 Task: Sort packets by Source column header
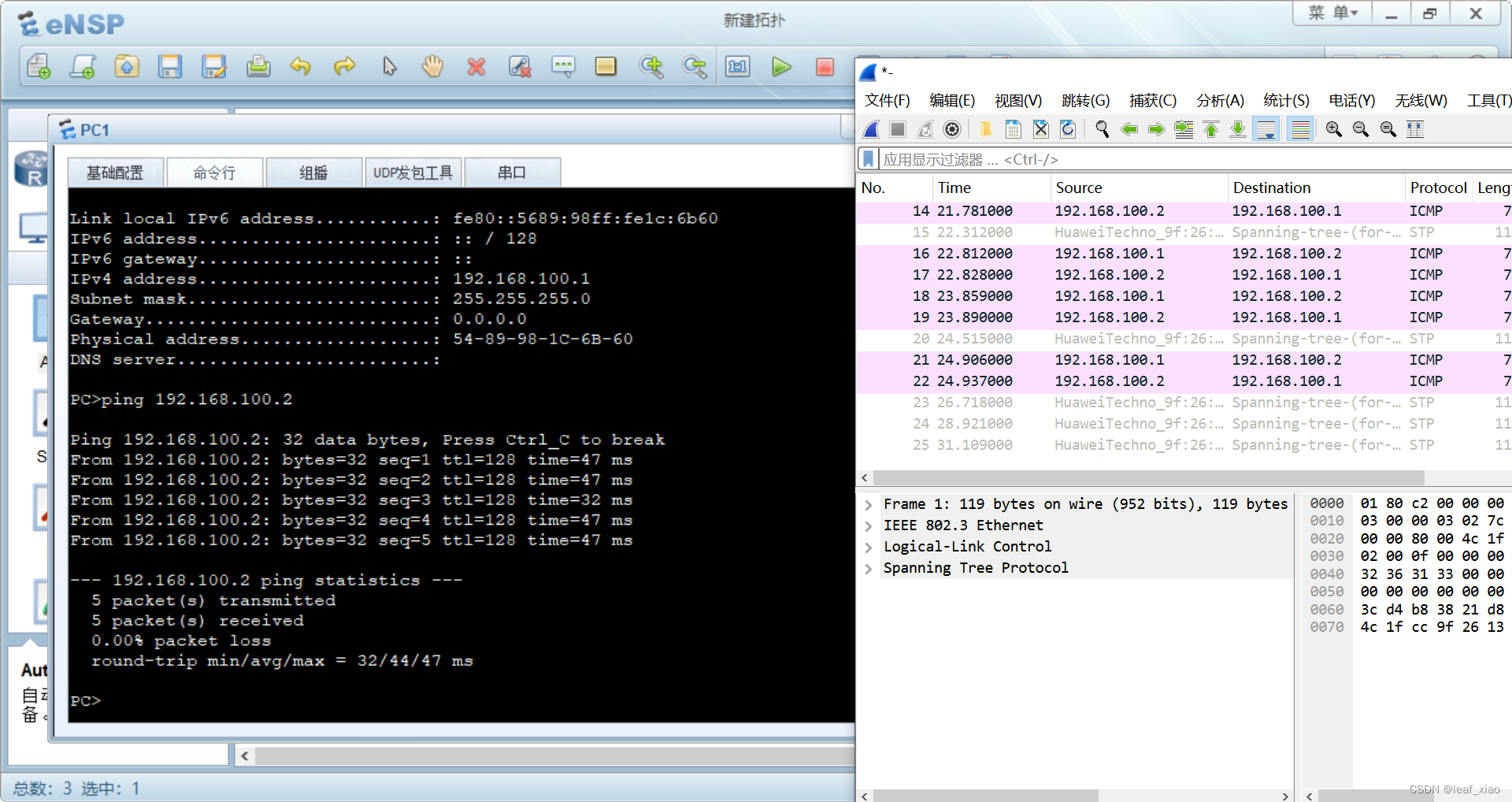click(1139, 188)
